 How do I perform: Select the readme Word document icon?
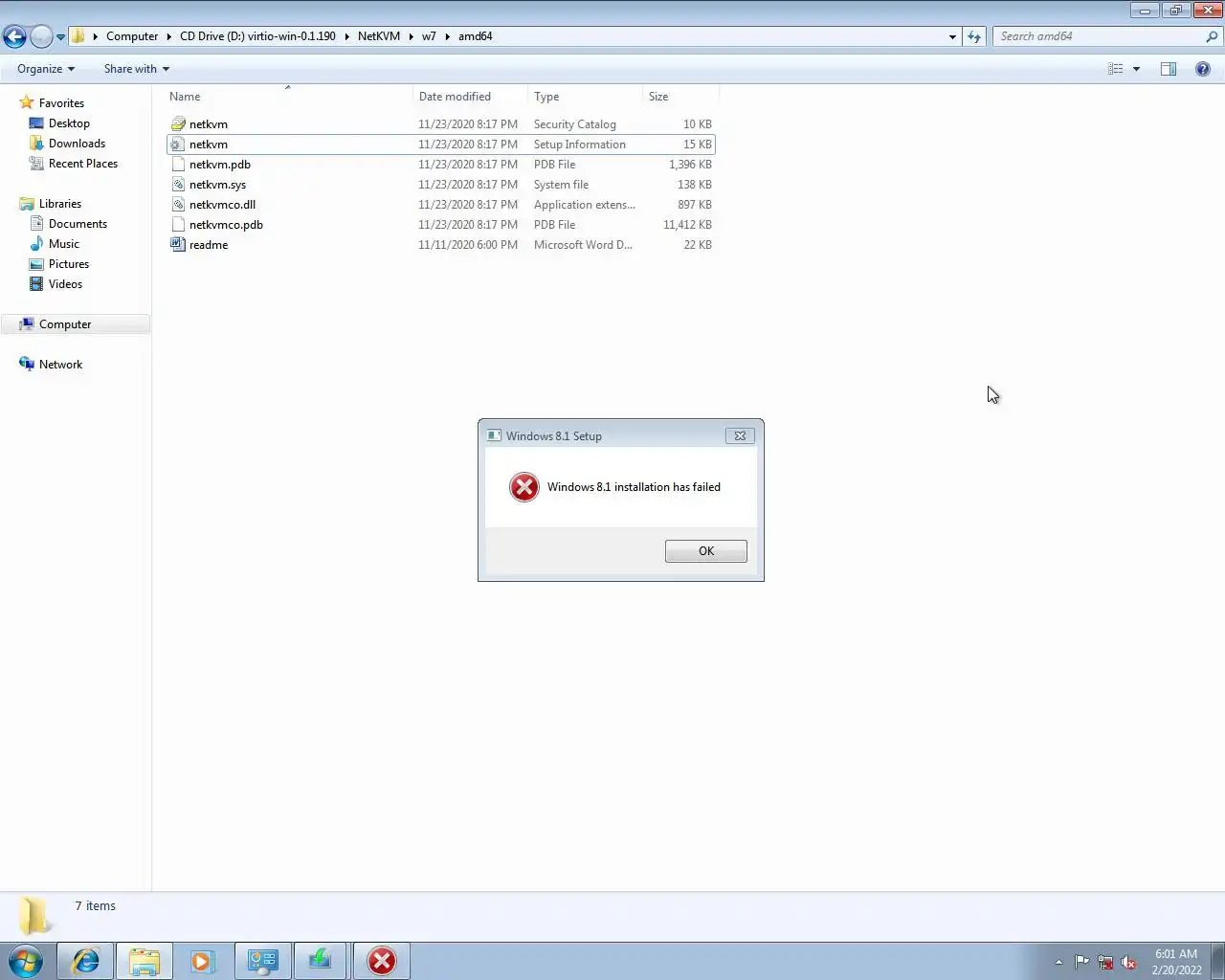click(x=178, y=245)
